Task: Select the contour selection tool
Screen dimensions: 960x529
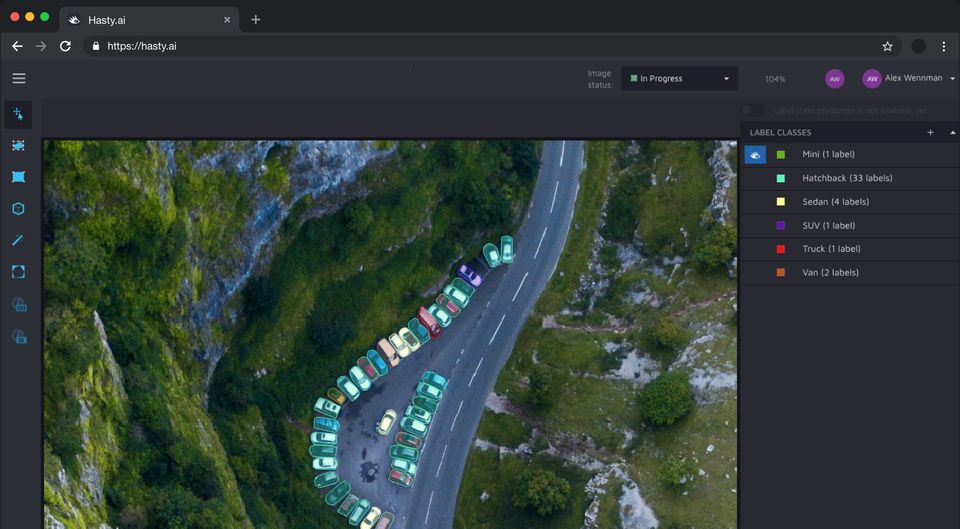Action: (18, 272)
